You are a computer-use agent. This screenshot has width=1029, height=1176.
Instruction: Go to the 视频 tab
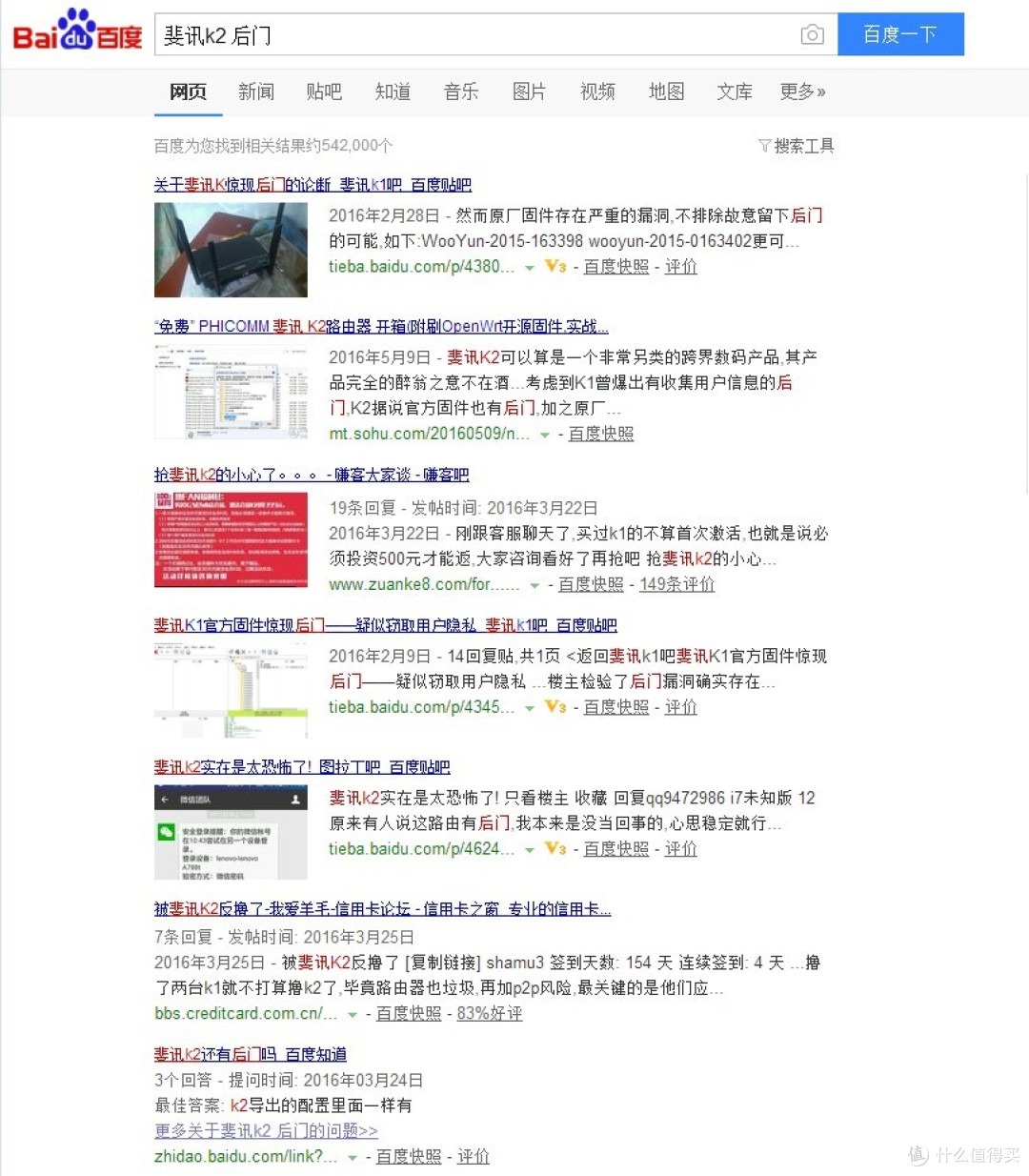click(x=597, y=91)
